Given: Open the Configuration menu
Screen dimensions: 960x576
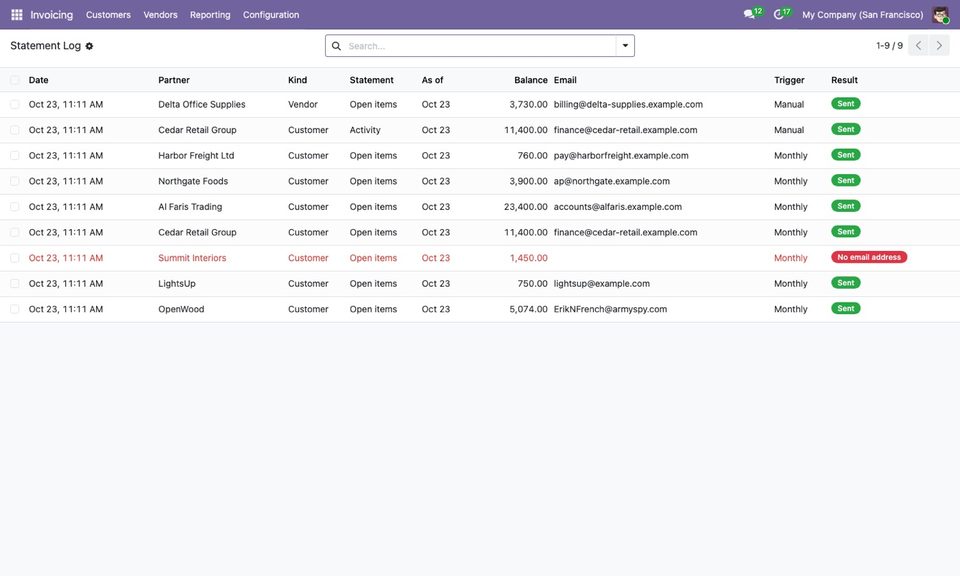Looking at the screenshot, I should click(271, 15).
